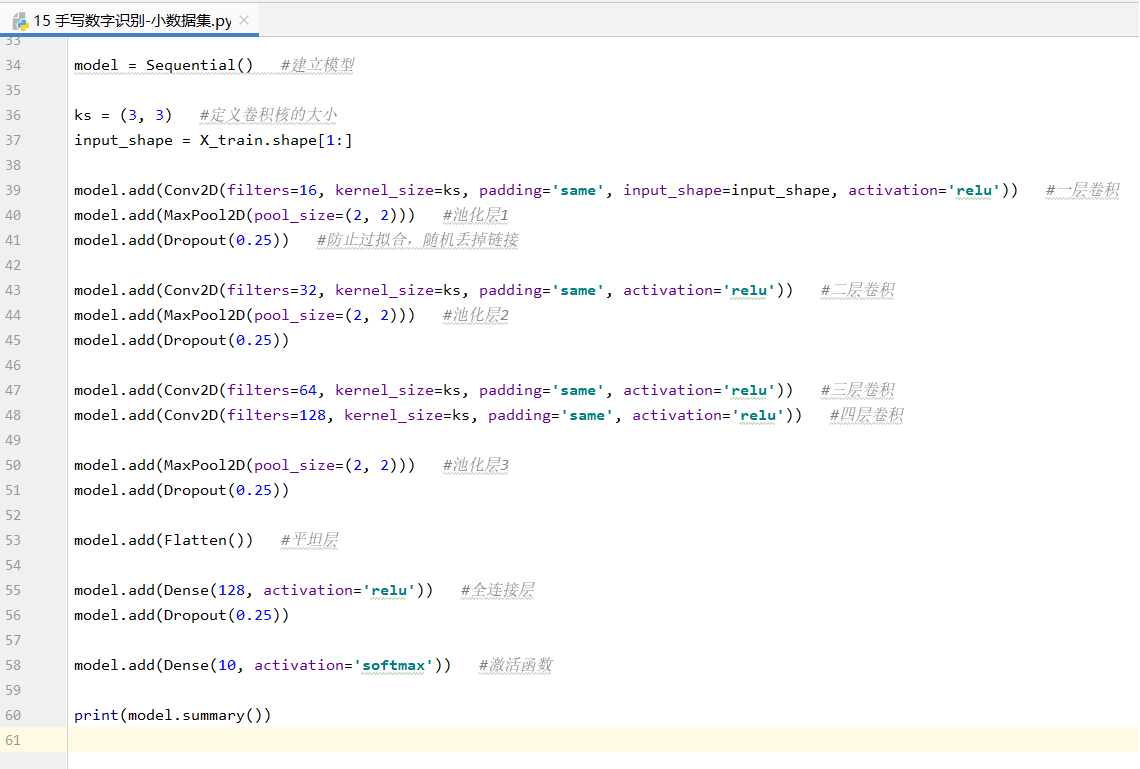Click 'relu' string on line 43
The height and width of the screenshot is (769, 1140).
(749, 290)
